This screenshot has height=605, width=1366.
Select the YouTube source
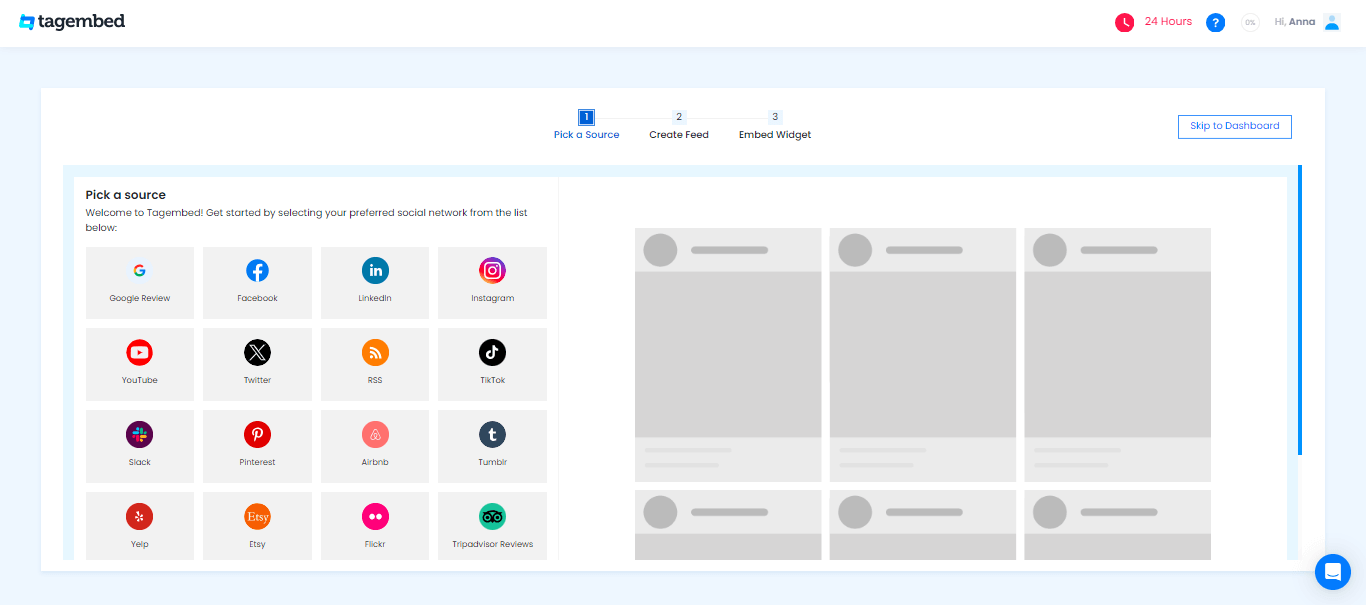(139, 364)
